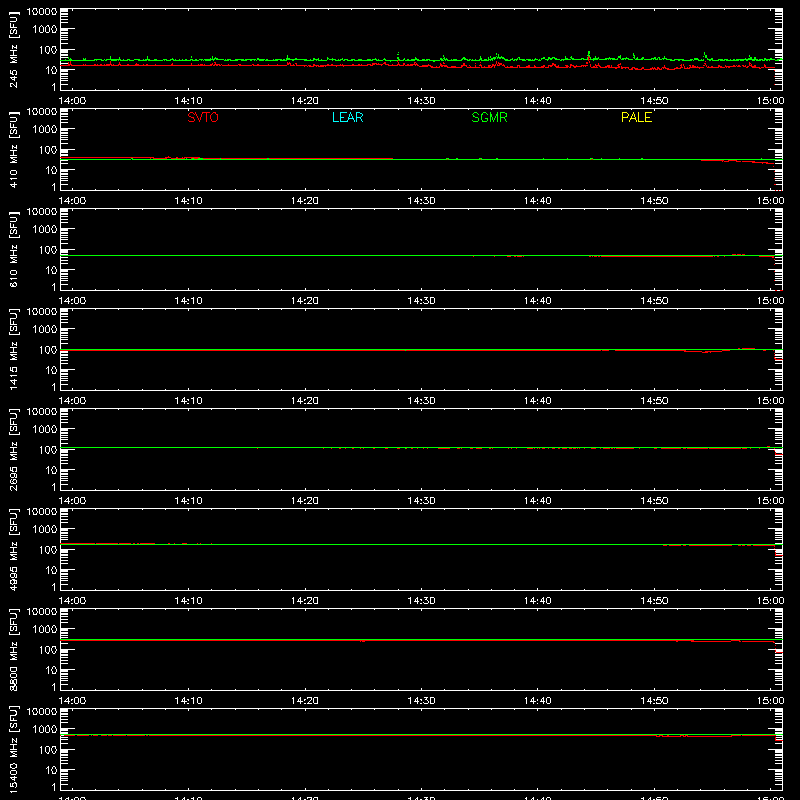Click 14:40 tick label below 610 MHz plot

pyautogui.click(x=538, y=301)
